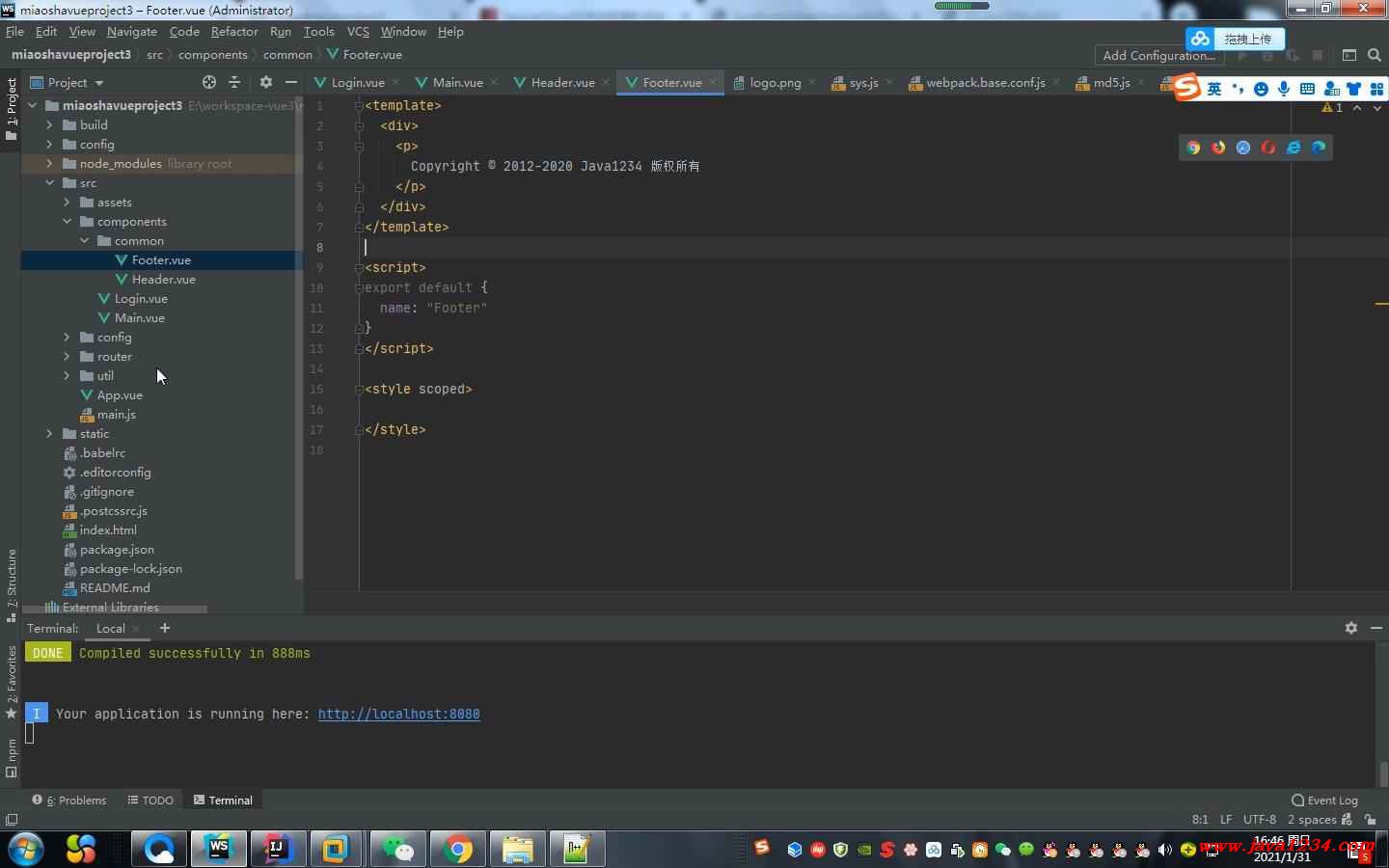Open the Refactor menu
Screen dimensions: 1389x868
pos(234,32)
